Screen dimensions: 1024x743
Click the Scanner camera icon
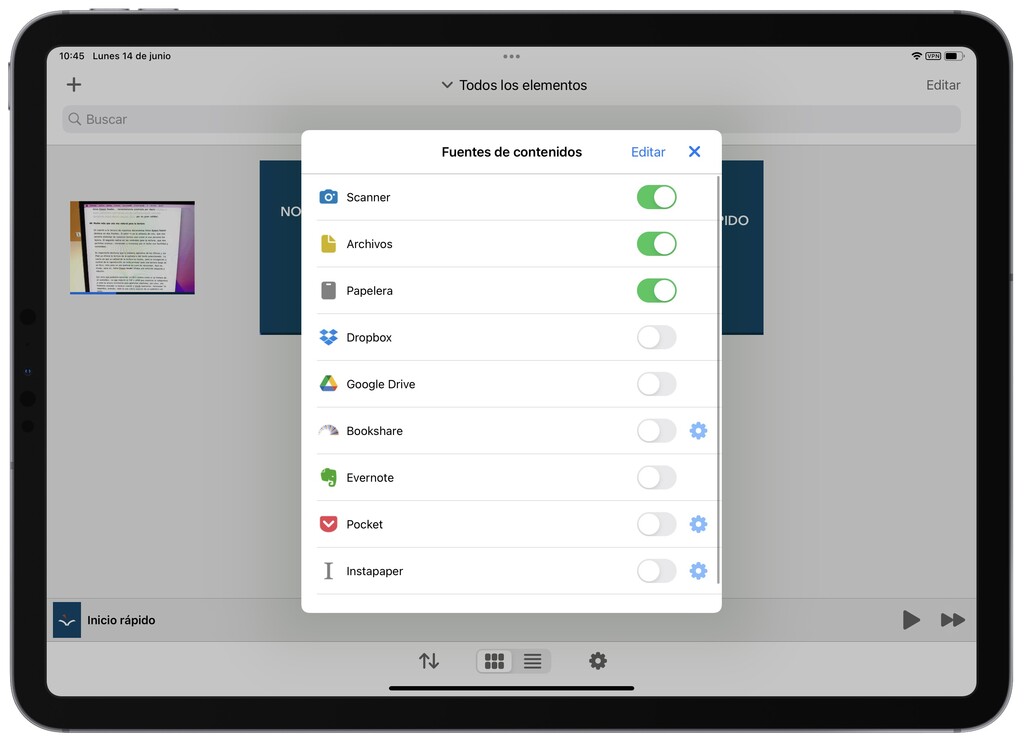pos(328,197)
